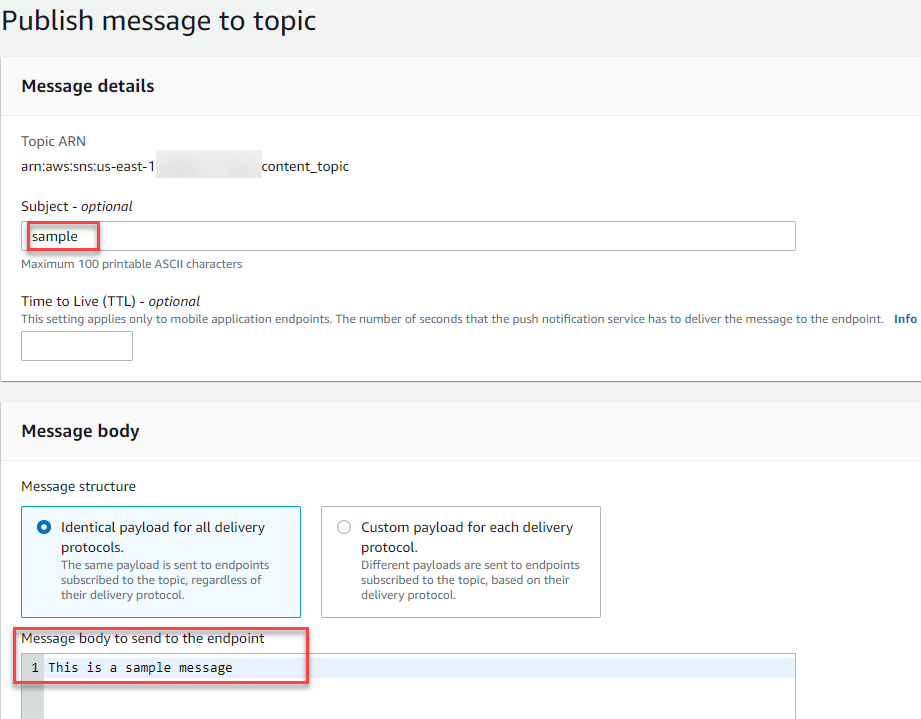Click the "Time to Live (TTL) - optional" label
The width and height of the screenshot is (921, 719).
(110, 301)
